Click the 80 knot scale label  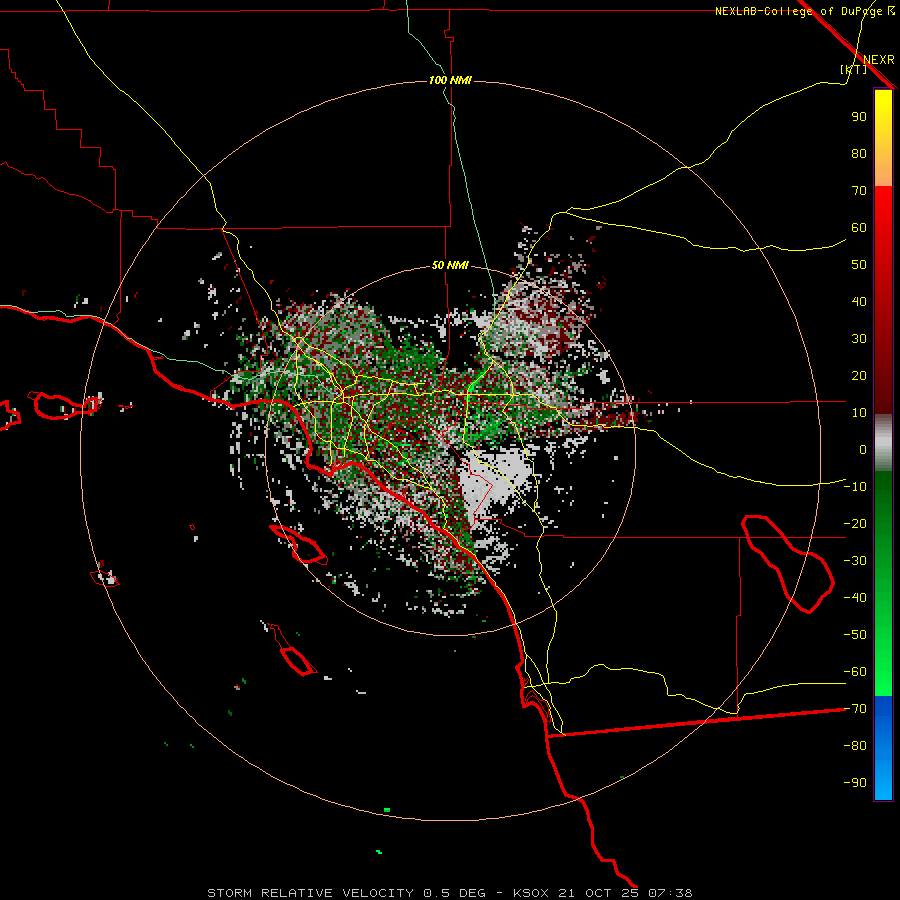click(859, 154)
